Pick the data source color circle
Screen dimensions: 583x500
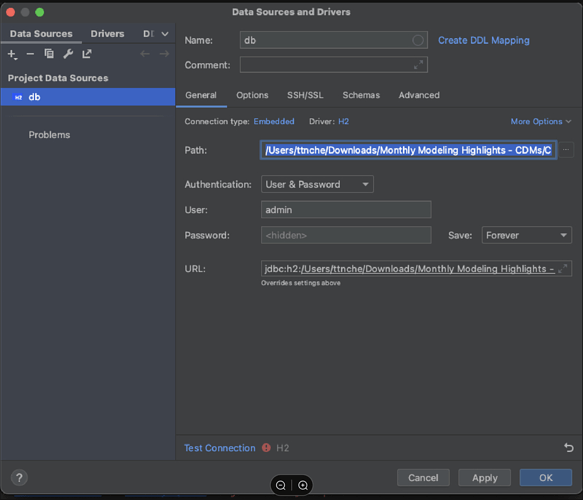pyautogui.click(x=418, y=40)
